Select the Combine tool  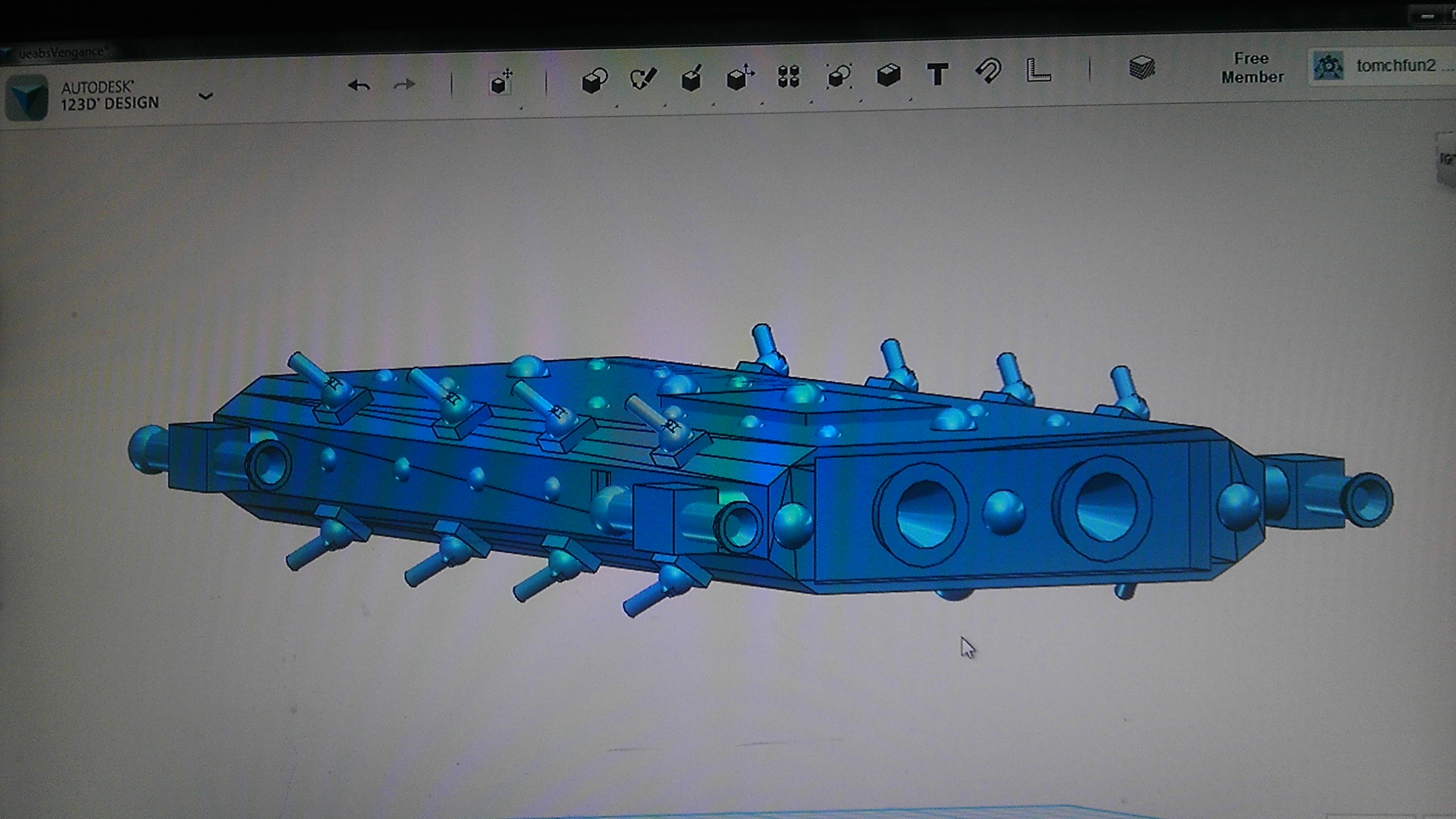click(x=888, y=75)
